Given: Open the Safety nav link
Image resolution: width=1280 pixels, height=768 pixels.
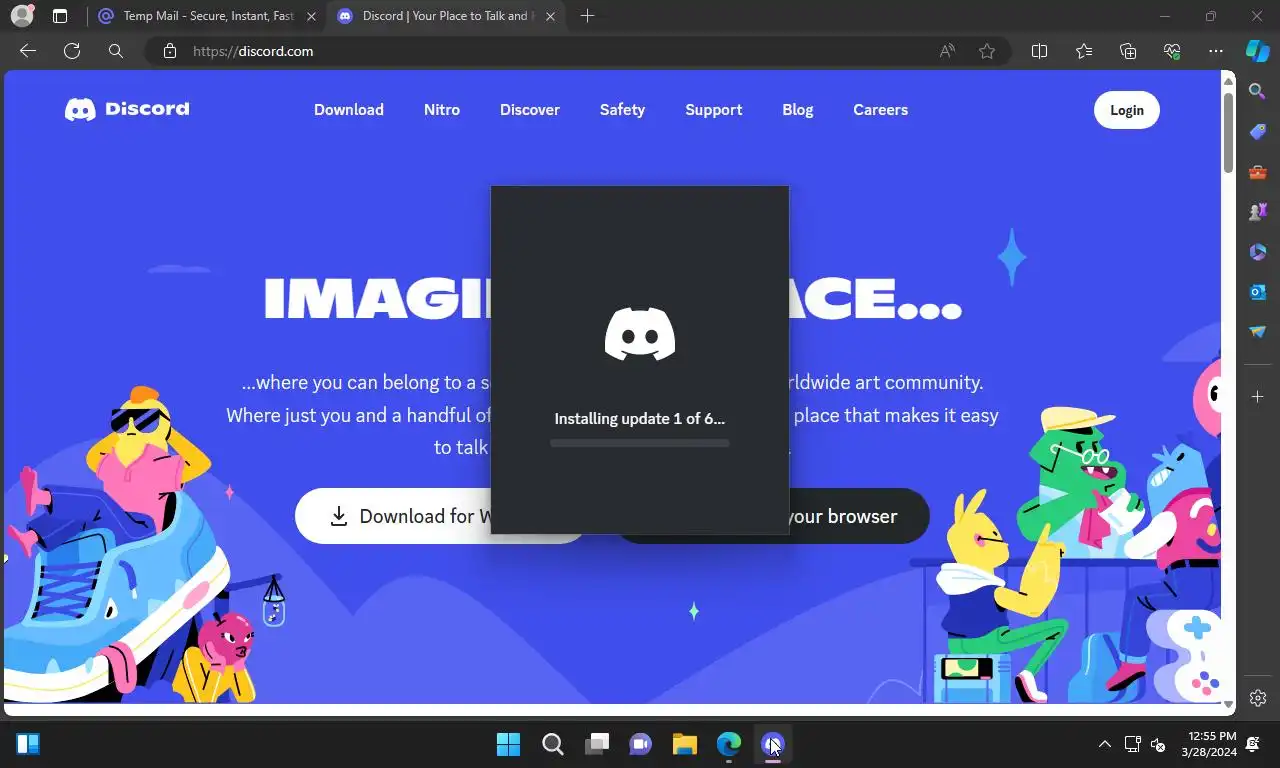Looking at the screenshot, I should [x=622, y=110].
